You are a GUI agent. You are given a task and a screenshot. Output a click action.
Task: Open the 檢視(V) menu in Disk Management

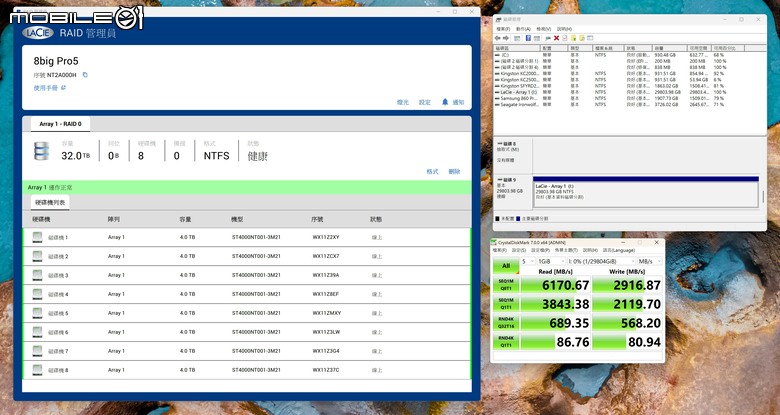[544, 29]
